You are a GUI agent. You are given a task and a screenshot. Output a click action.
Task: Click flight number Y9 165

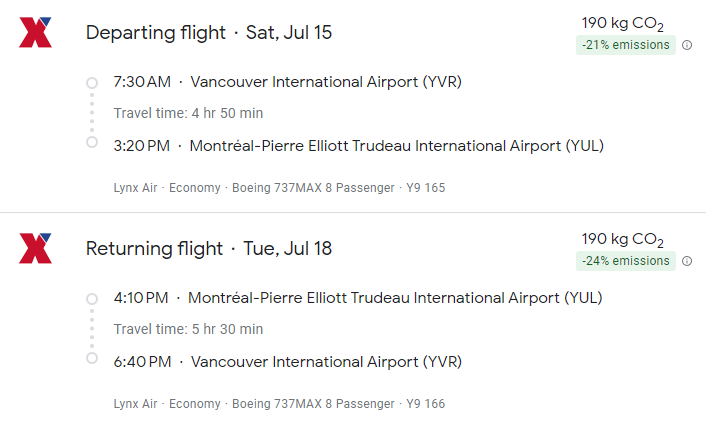tap(425, 188)
